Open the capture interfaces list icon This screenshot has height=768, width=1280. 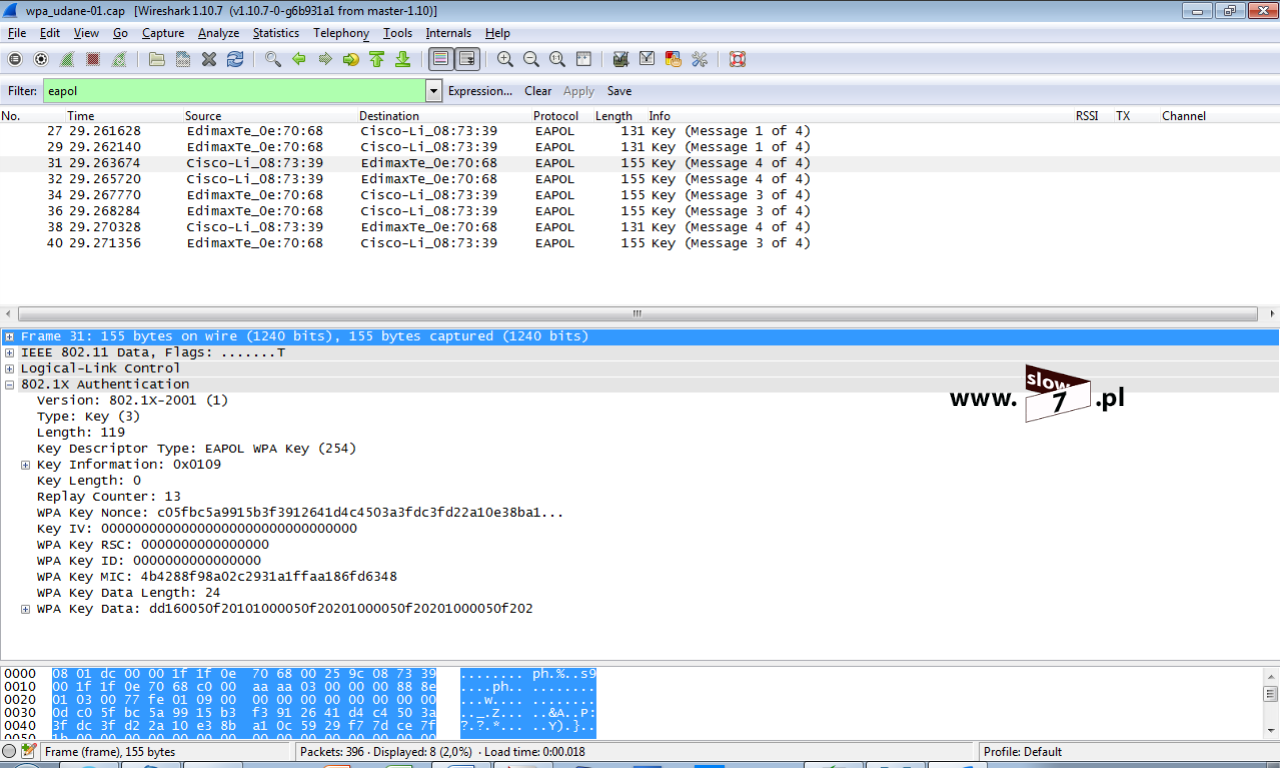click(15, 59)
